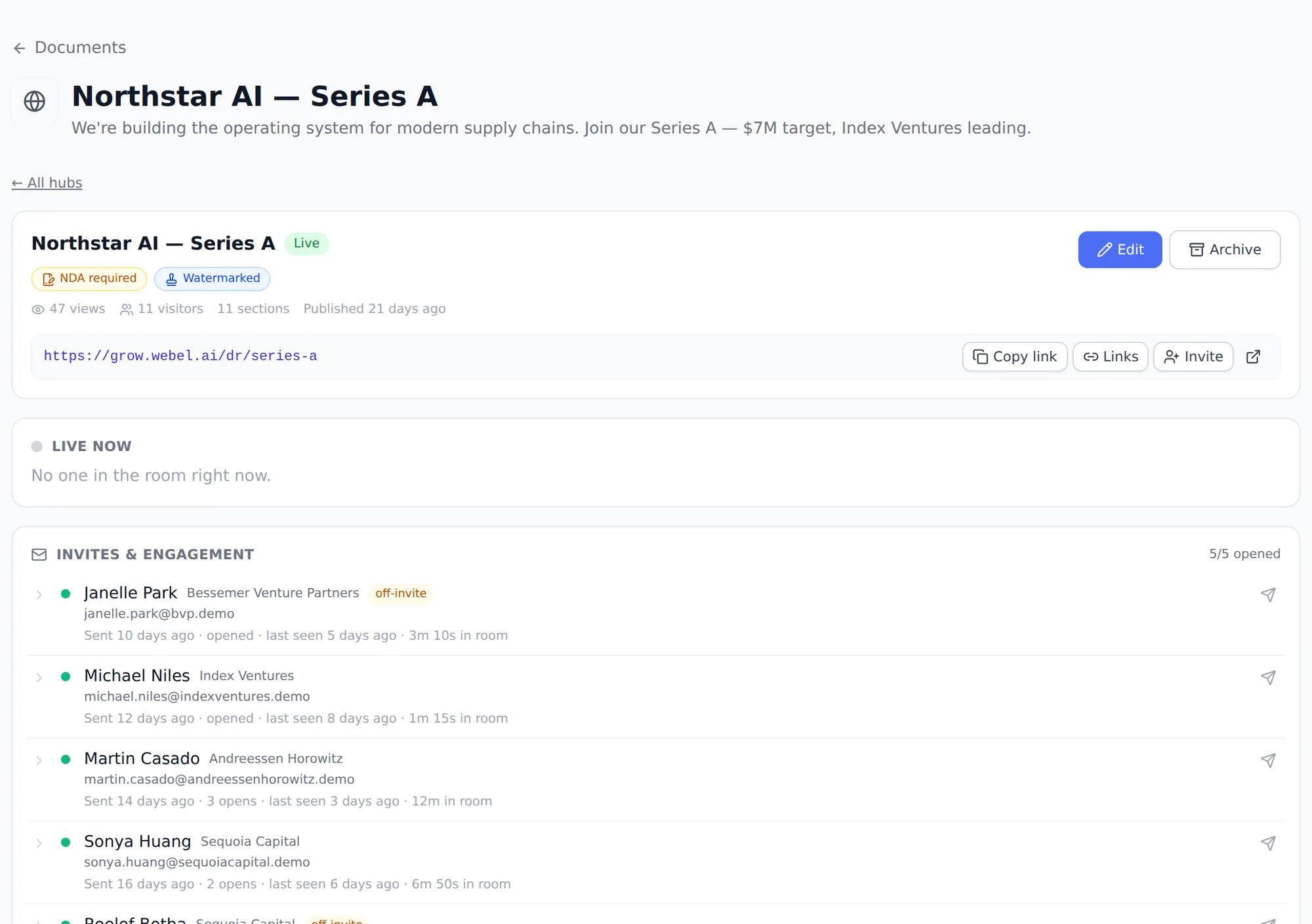Expand Sonya Huang's row chevron

[x=39, y=843]
